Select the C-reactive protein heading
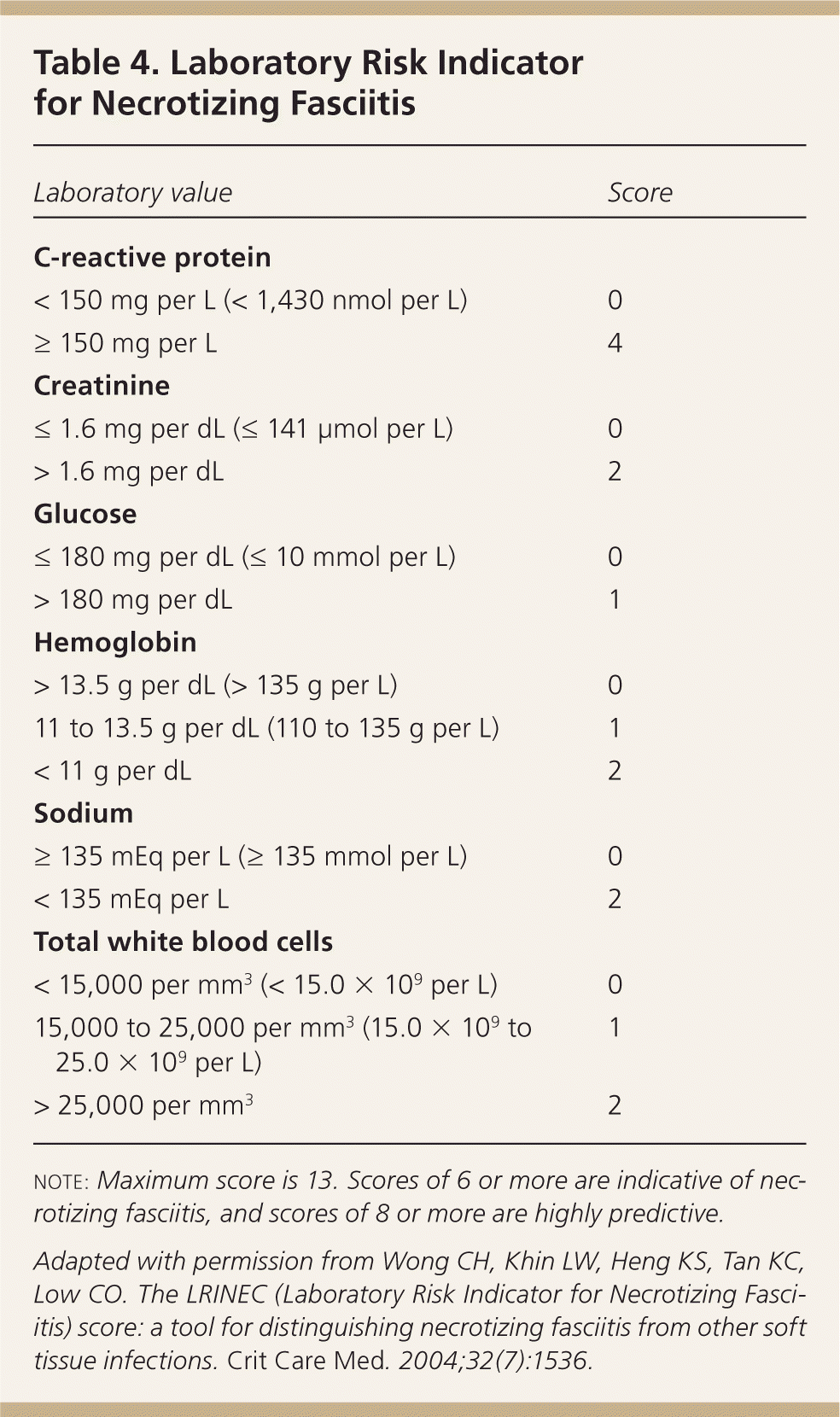The image size is (840, 1417). pos(152,258)
